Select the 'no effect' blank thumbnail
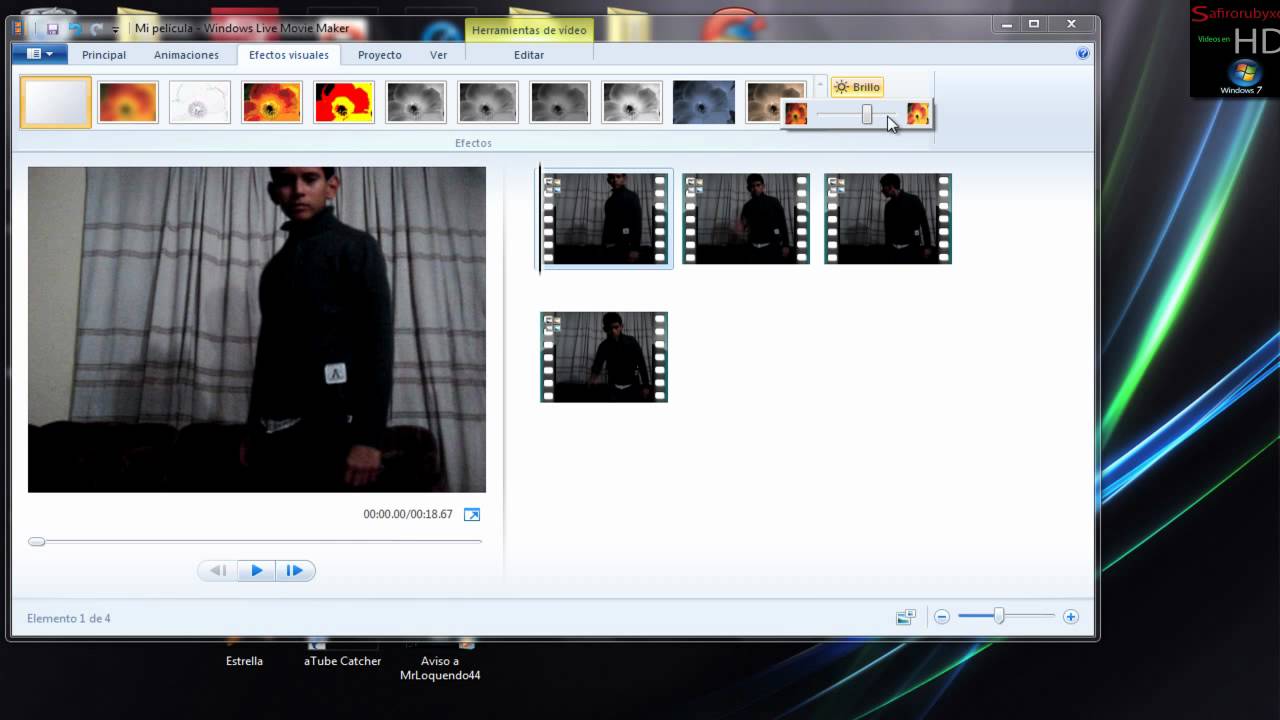This screenshot has height=720, width=1280. [56, 102]
